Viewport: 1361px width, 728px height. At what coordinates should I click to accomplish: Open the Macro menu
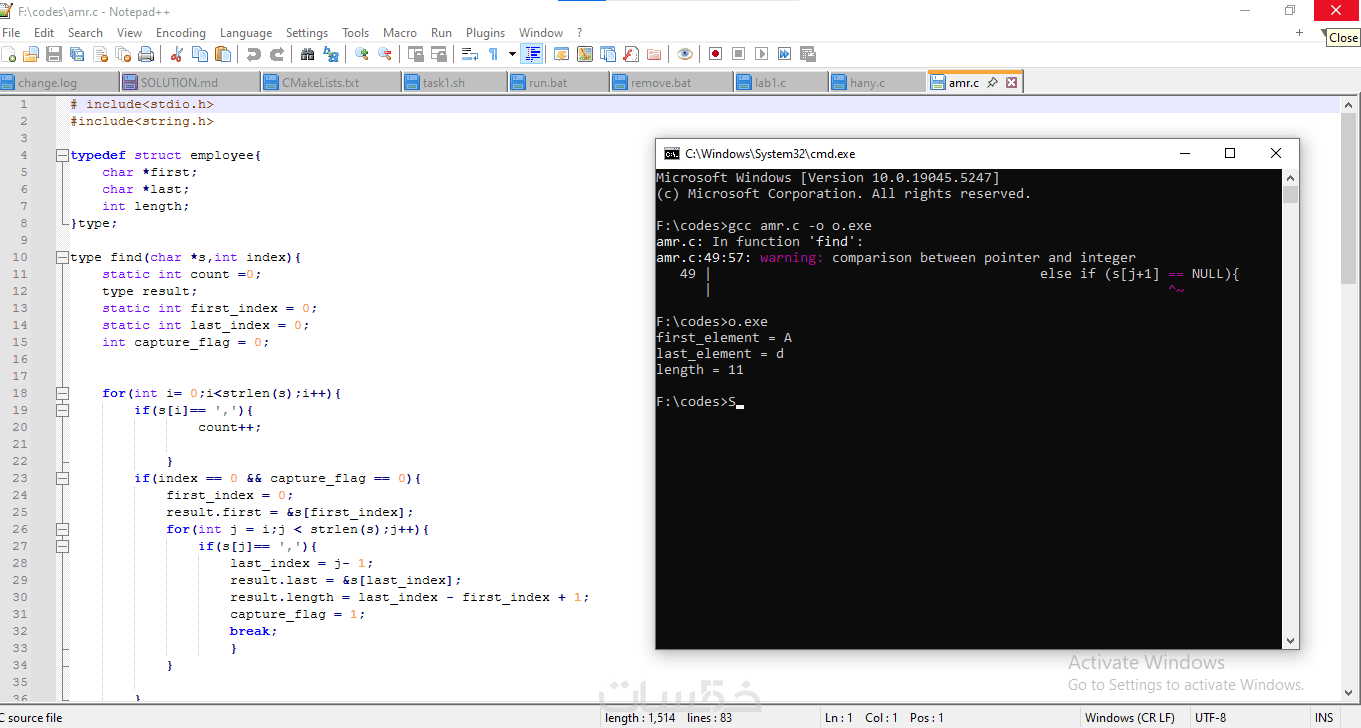pyautogui.click(x=400, y=33)
